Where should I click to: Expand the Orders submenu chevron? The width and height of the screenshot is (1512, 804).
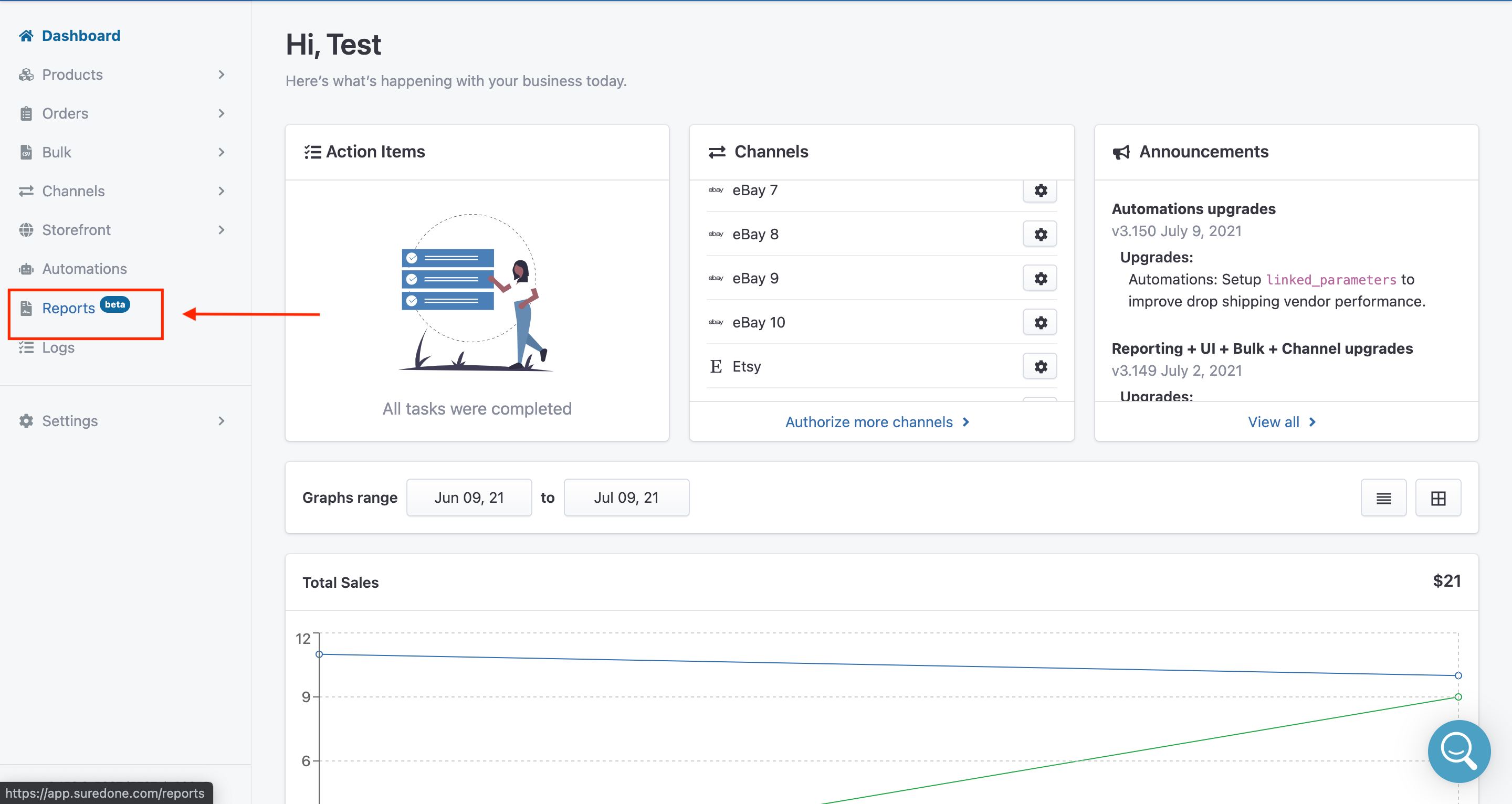[220, 113]
